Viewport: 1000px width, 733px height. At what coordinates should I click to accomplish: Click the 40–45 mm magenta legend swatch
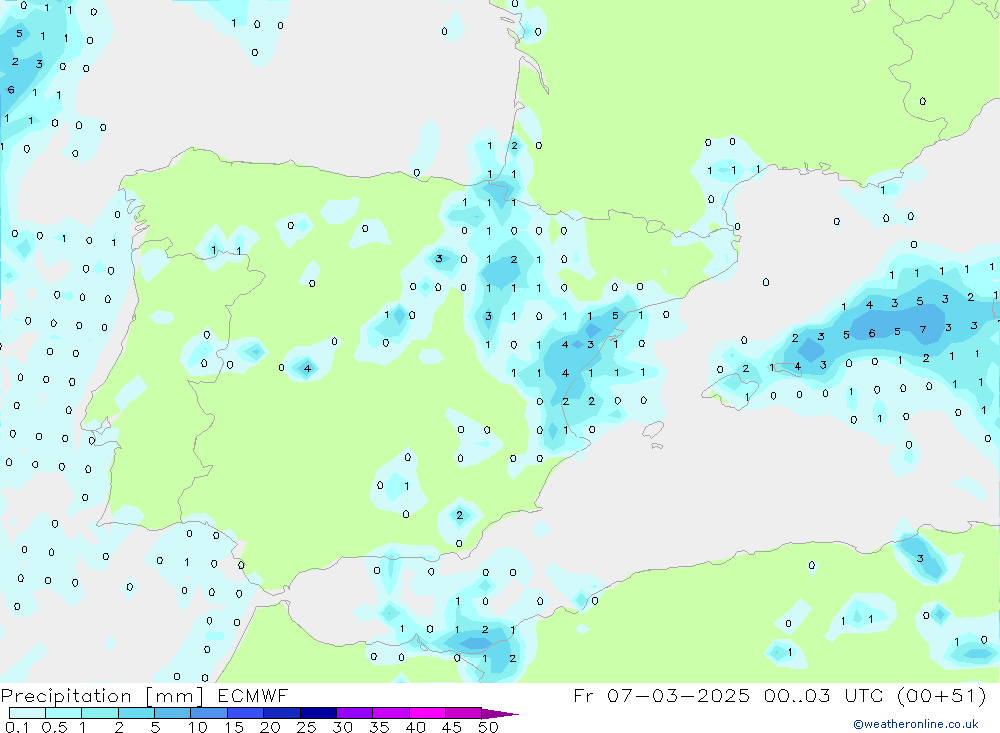pyautogui.click(x=427, y=713)
